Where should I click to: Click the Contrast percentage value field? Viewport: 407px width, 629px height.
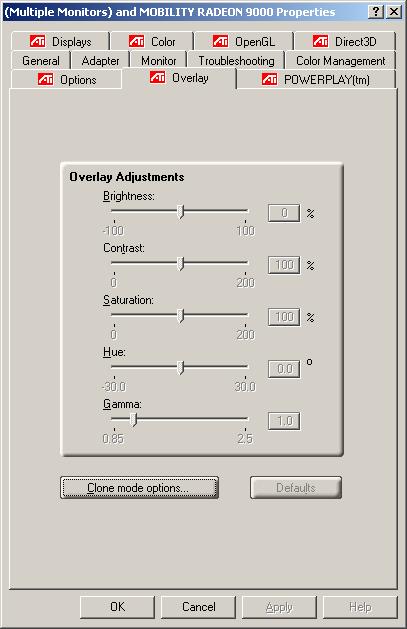[284, 265]
